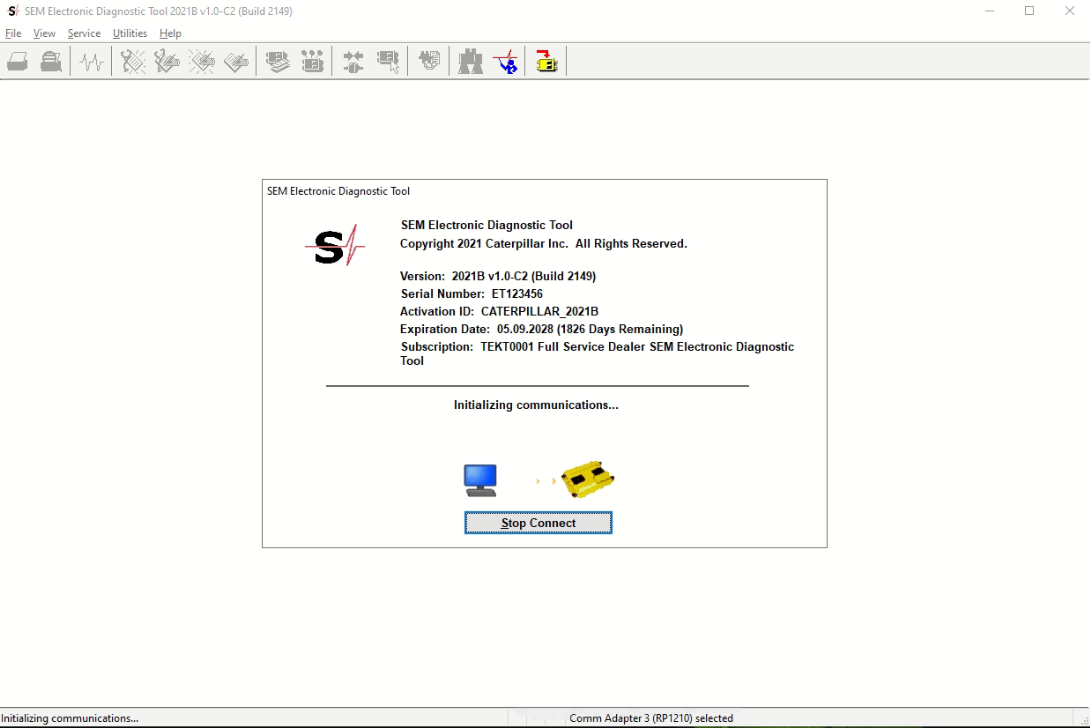Click the Connect/Disconnect plug icon
Screen dimensions: 1090x728
[x=353, y=62]
